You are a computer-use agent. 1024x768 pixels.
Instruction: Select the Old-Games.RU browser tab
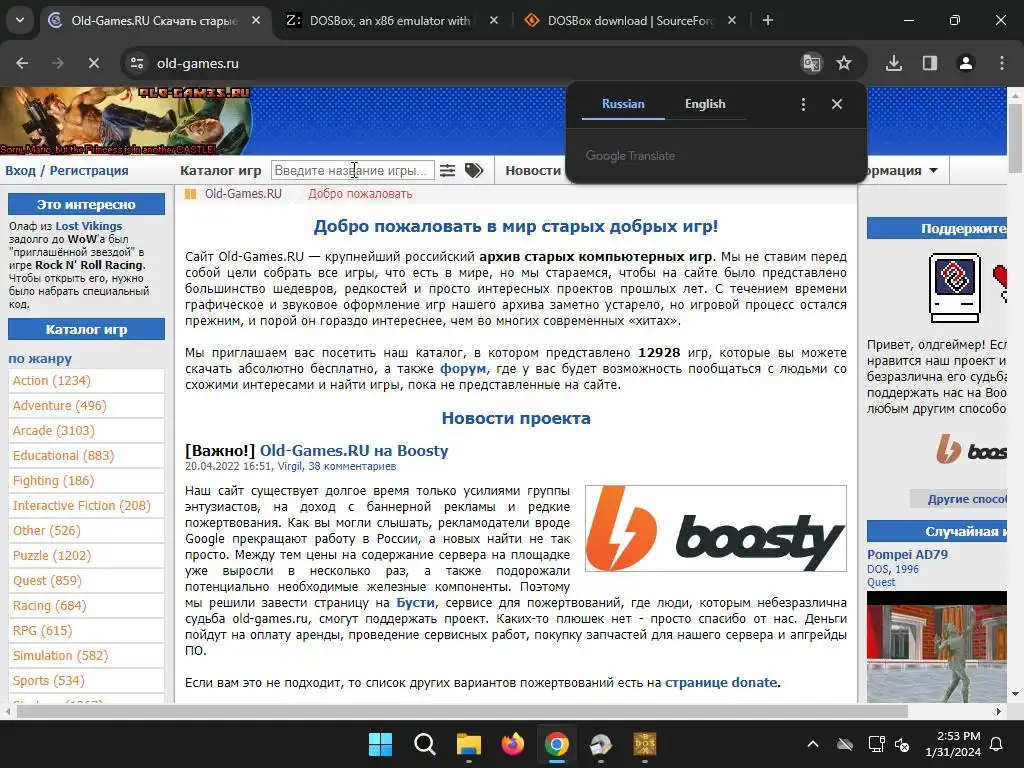tap(155, 20)
